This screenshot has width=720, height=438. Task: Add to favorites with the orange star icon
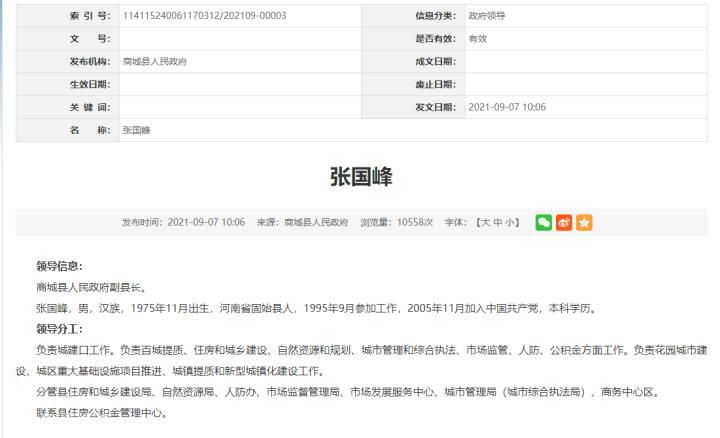[x=584, y=223]
